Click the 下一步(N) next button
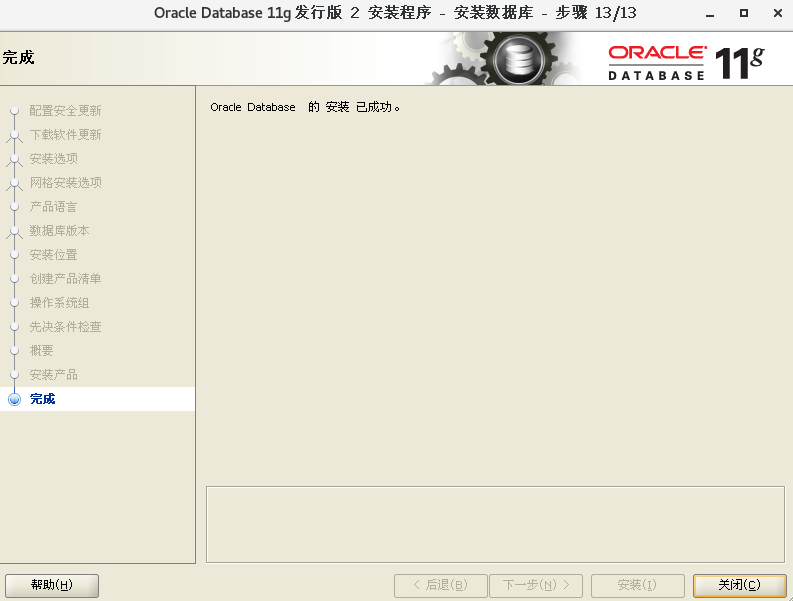 [538, 585]
